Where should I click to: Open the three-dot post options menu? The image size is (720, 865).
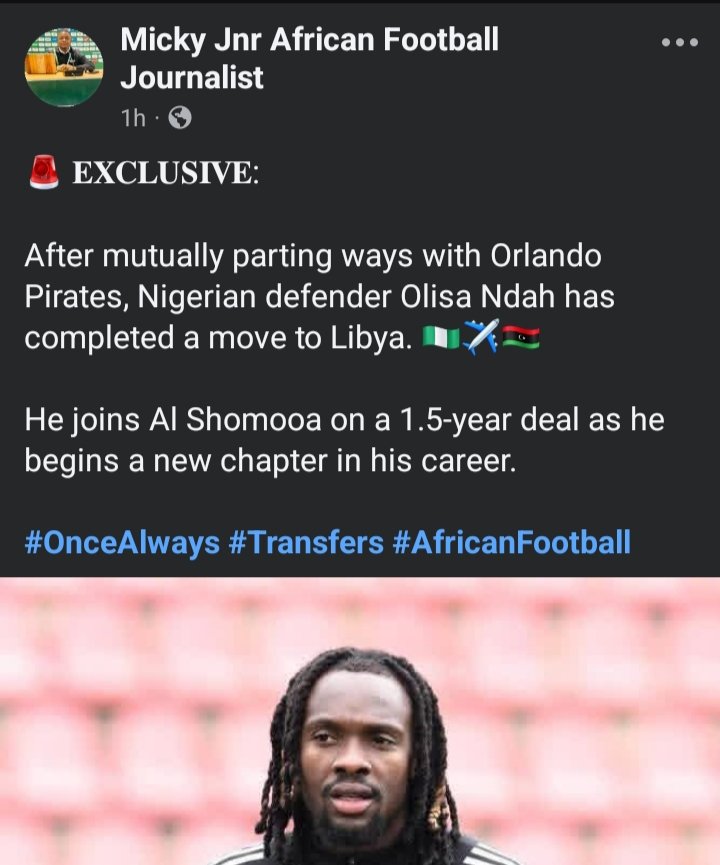pos(680,43)
